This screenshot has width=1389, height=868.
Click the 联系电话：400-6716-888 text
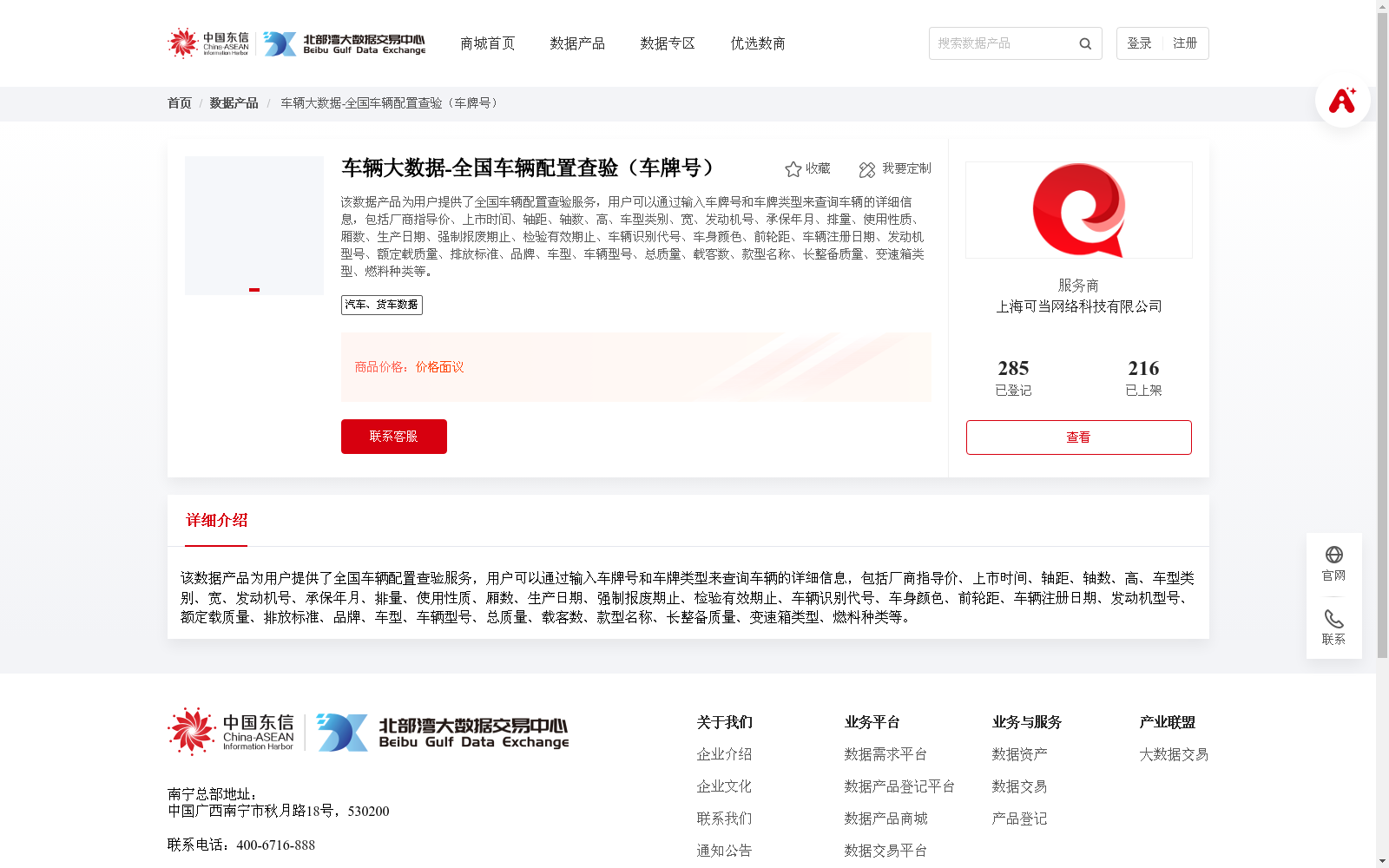(x=241, y=845)
